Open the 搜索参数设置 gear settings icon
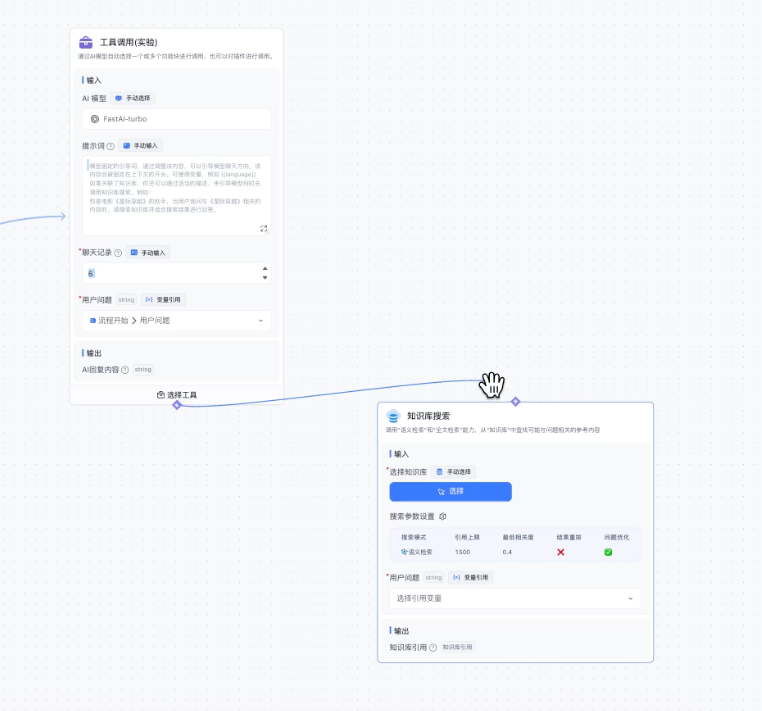762x711 pixels. tap(443, 516)
